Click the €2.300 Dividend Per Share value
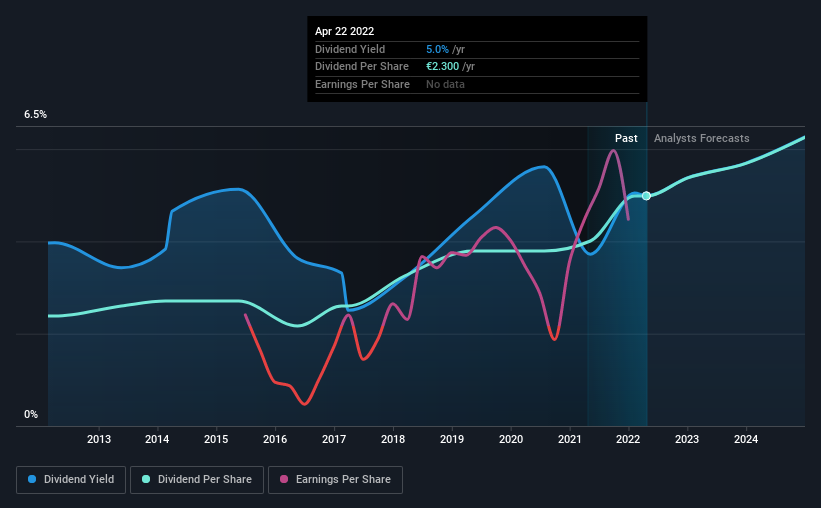Screen dimensions: 821x508 point(442,67)
